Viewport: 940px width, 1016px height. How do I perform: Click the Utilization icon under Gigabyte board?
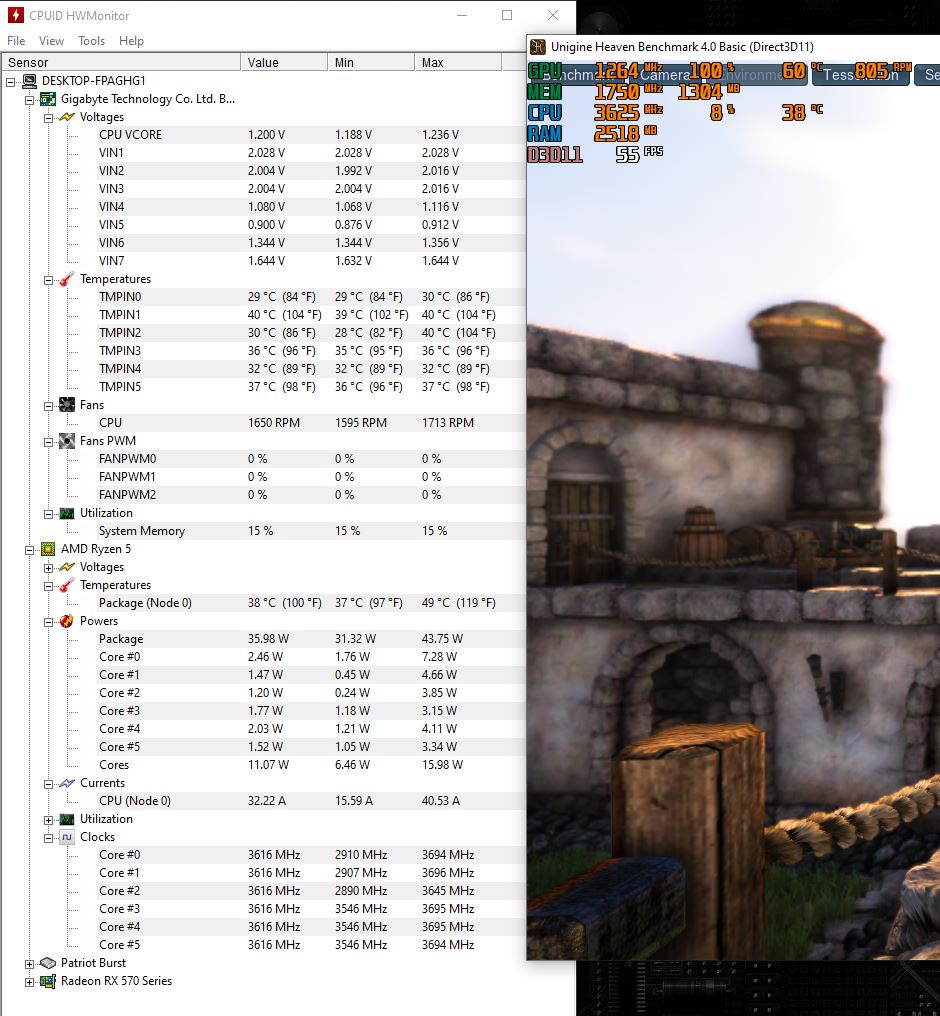67,513
